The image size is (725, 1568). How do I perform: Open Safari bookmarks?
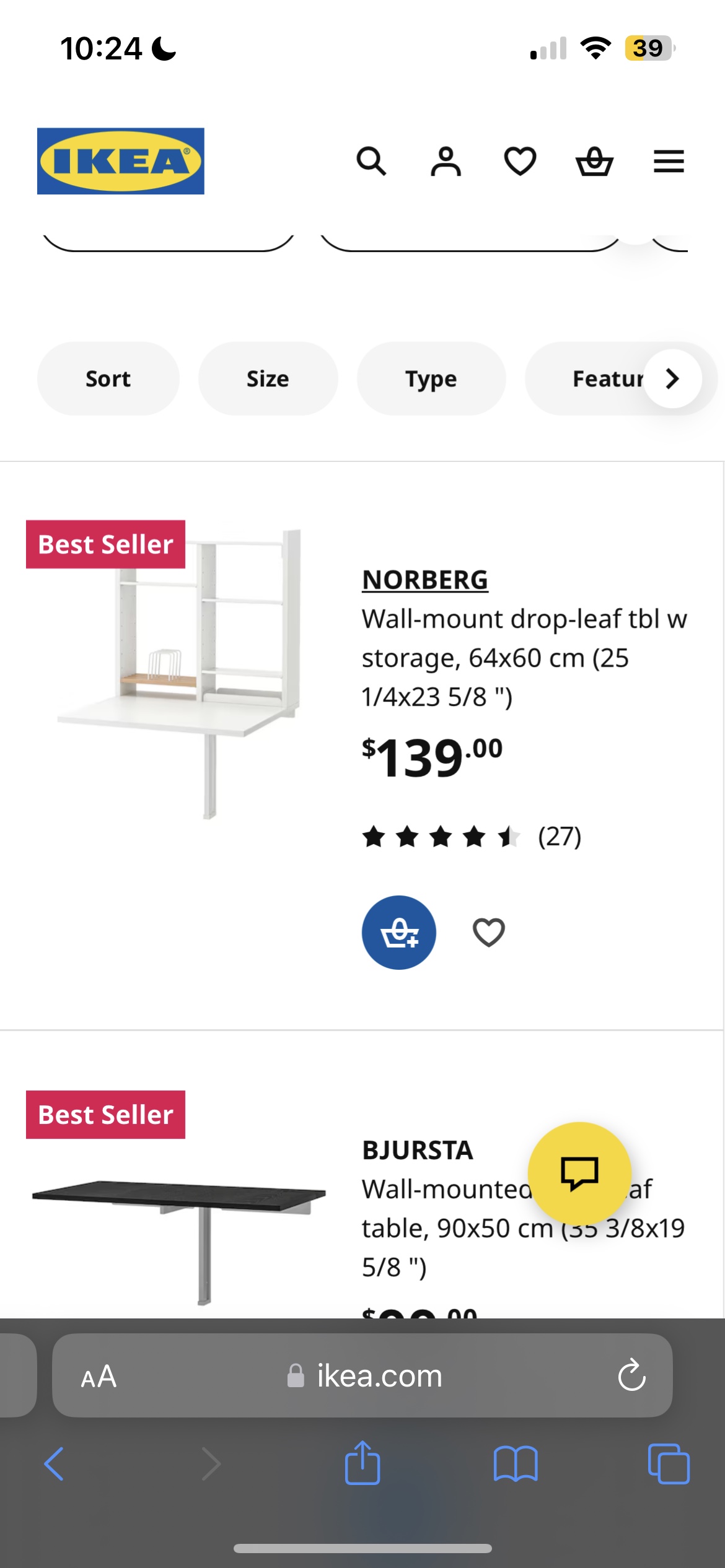[x=516, y=1464]
